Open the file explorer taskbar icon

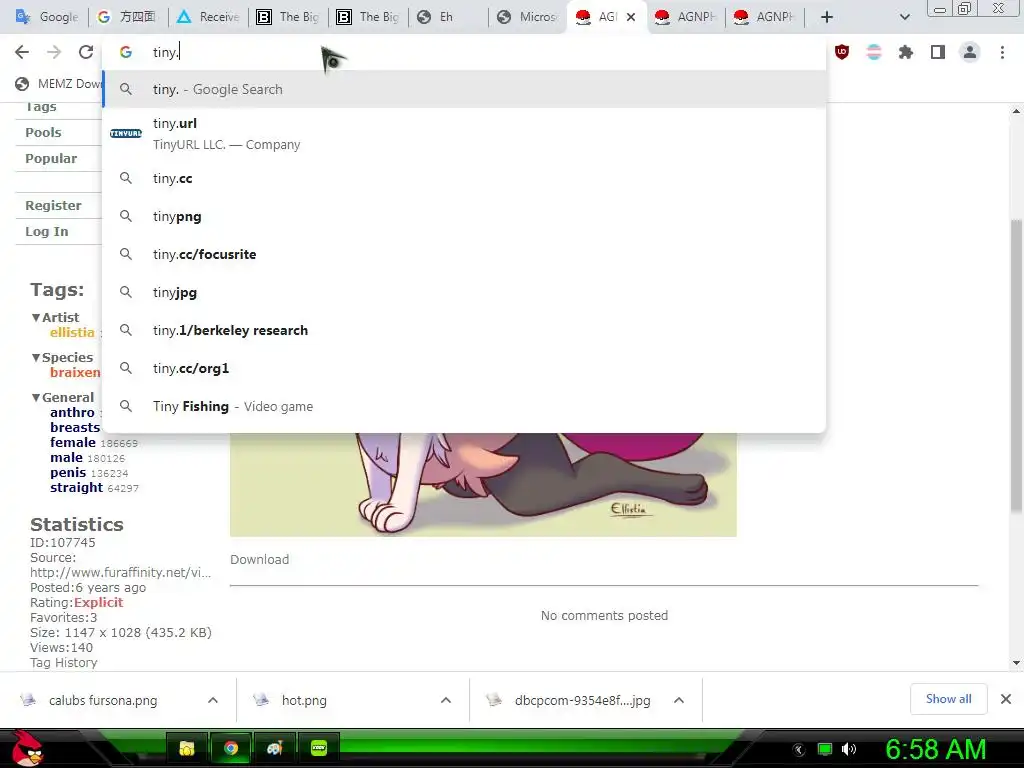[x=187, y=748]
